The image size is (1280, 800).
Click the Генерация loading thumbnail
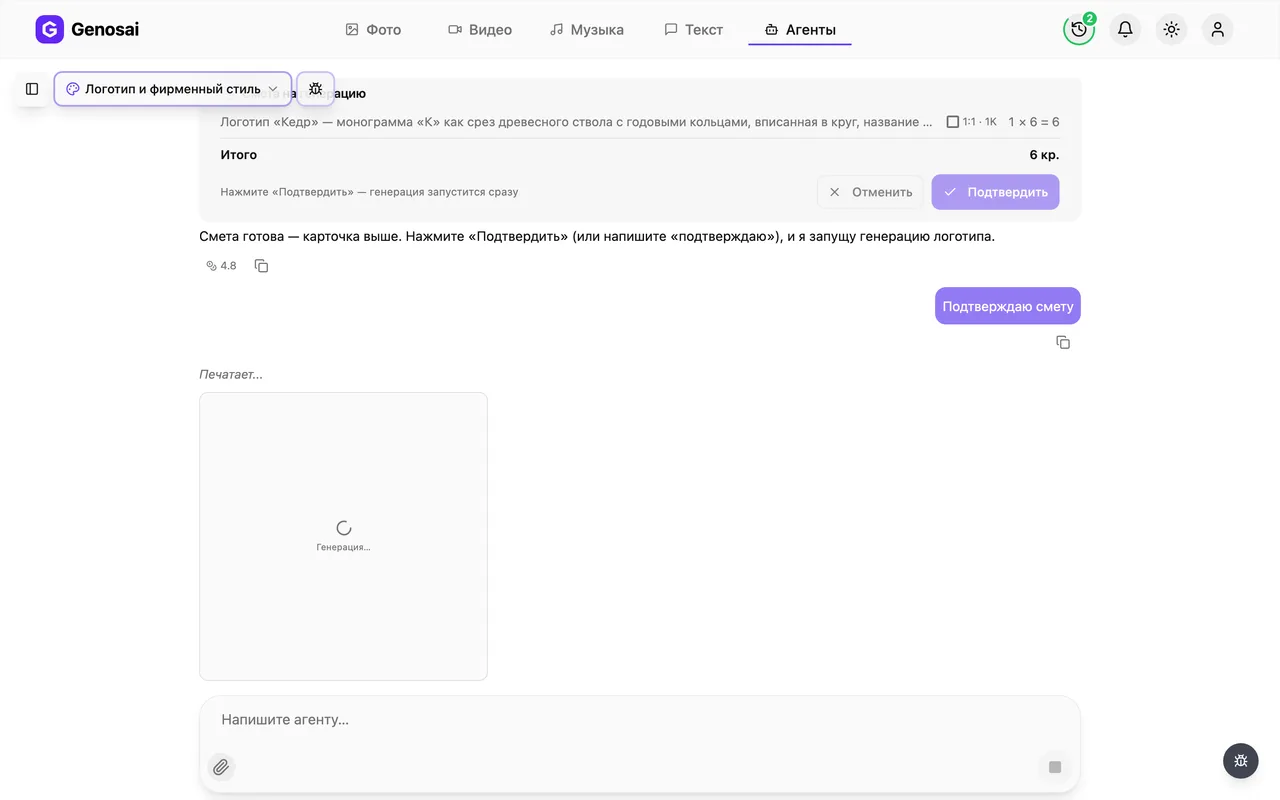(343, 536)
